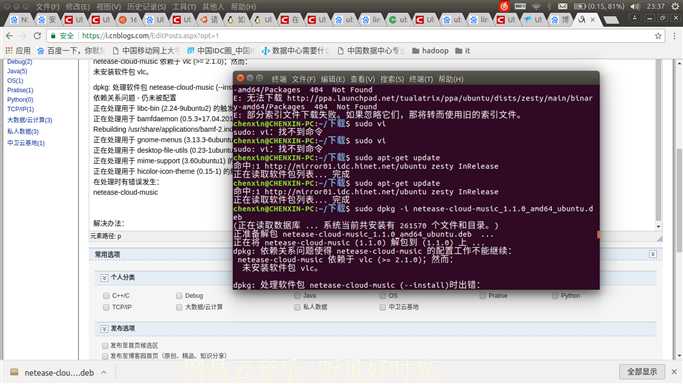Enable 发布至首页候选区 checkbox
This screenshot has height=384, width=683.
[x=105, y=346]
